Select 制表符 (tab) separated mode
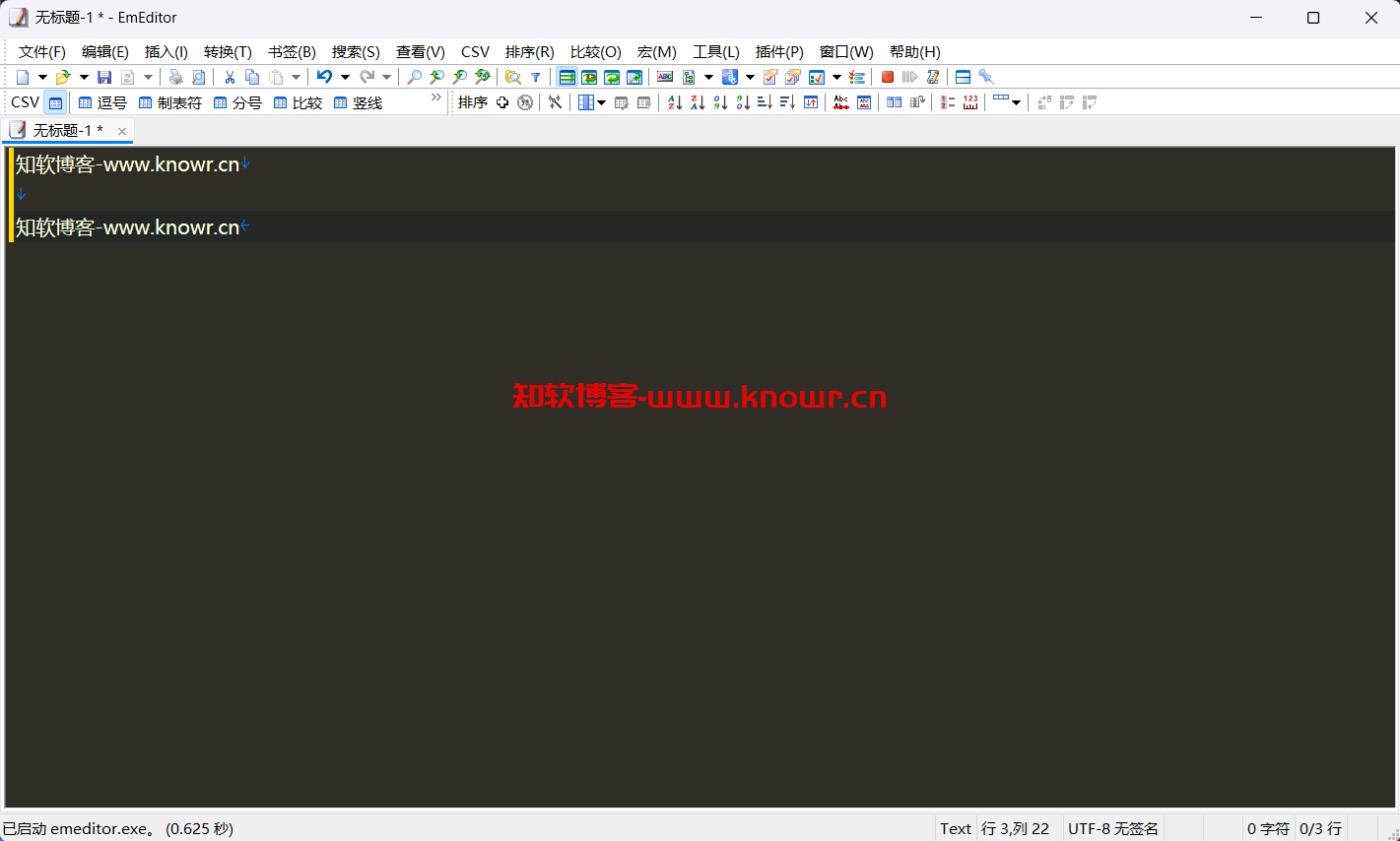The height and width of the screenshot is (841, 1400). [x=170, y=102]
